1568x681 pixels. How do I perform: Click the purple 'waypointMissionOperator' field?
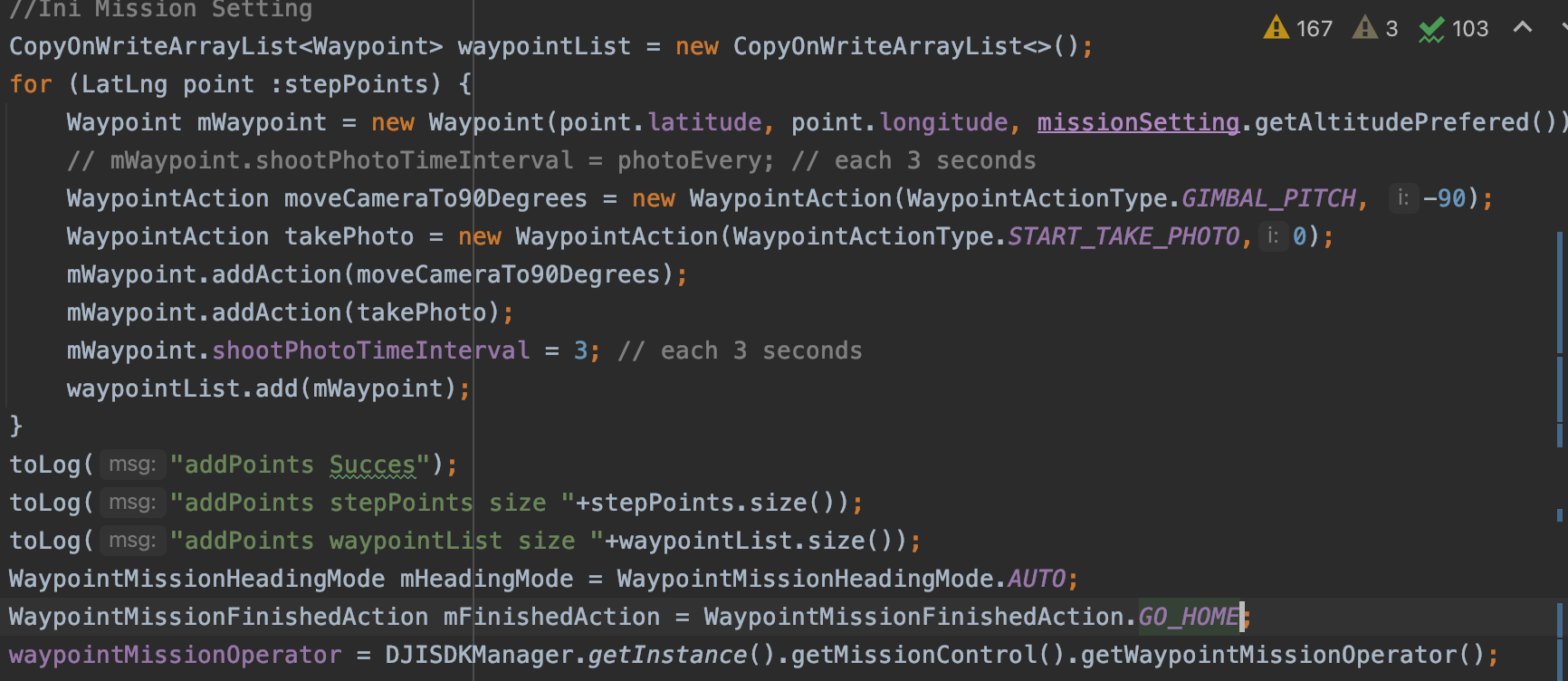tap(176, 655)
